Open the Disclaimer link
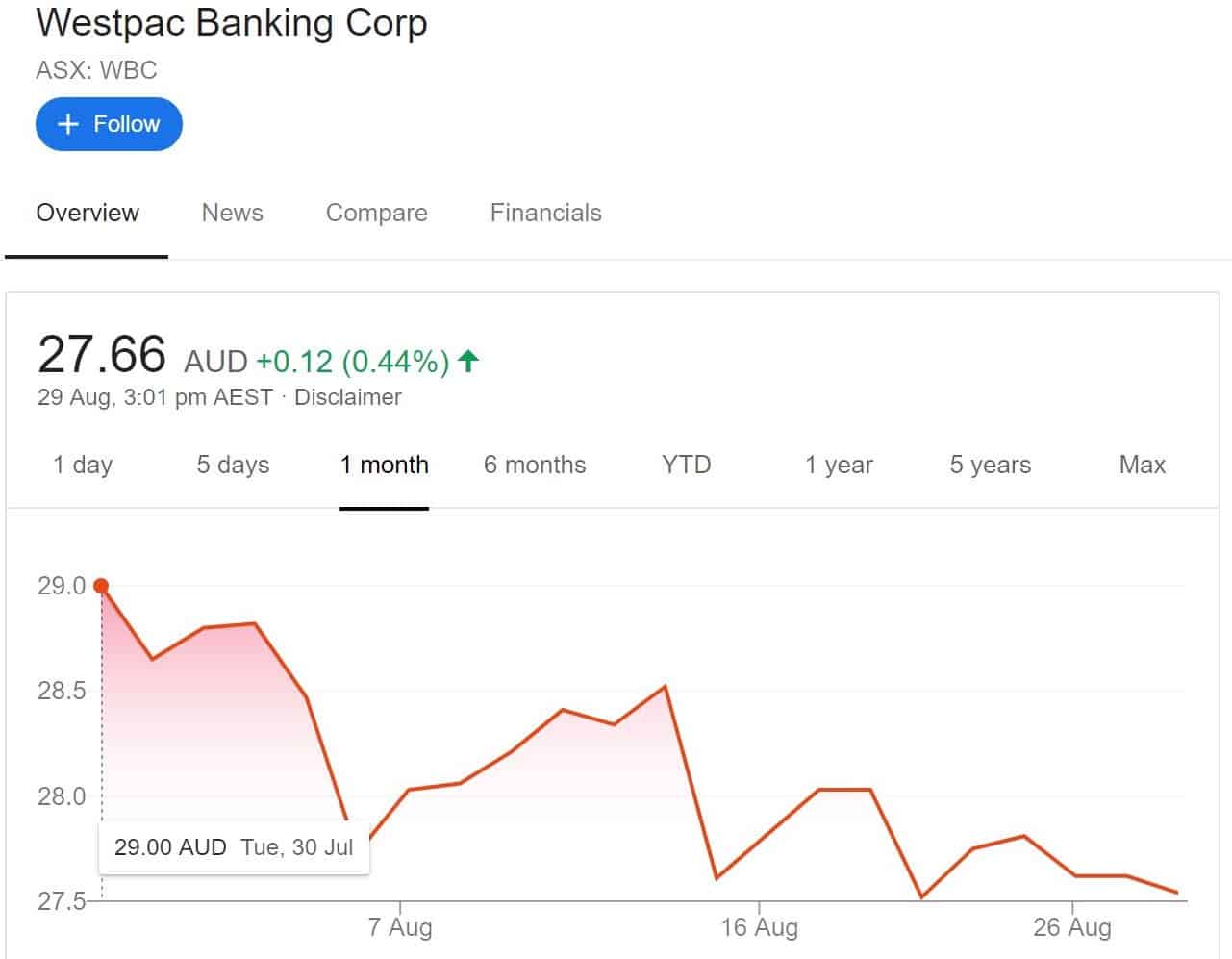This screenshot has height=959, width=1232. coord(347,397)
